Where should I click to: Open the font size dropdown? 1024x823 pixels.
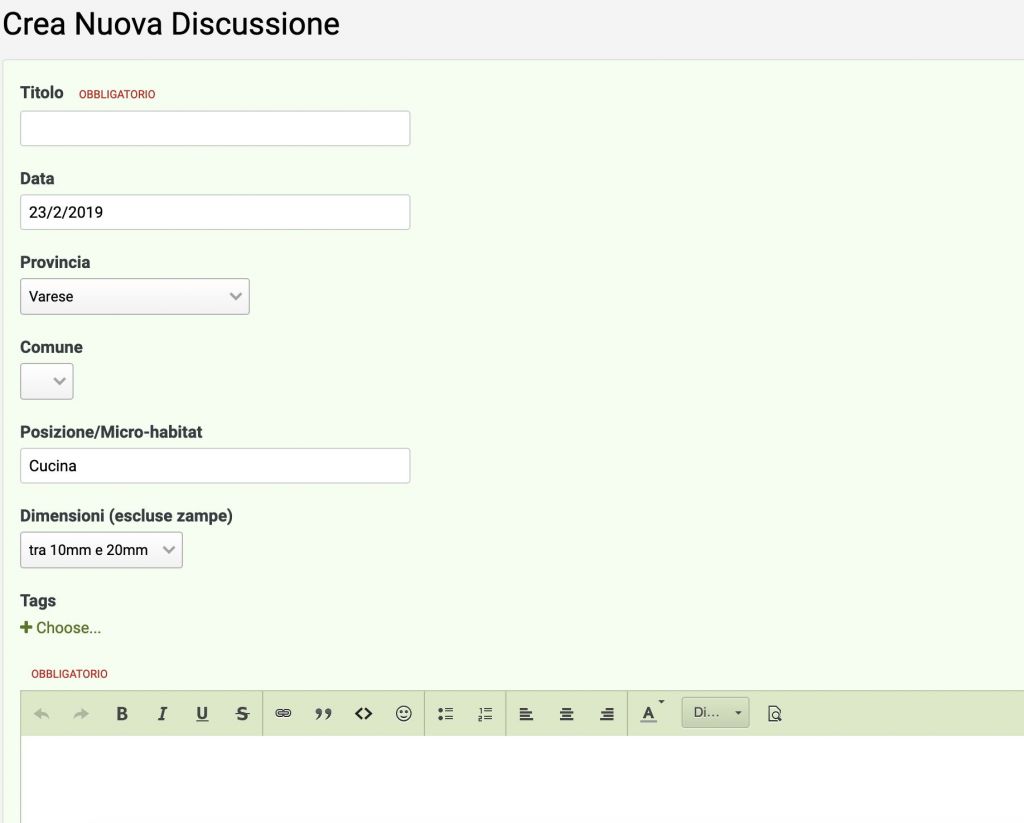point(715,713)
